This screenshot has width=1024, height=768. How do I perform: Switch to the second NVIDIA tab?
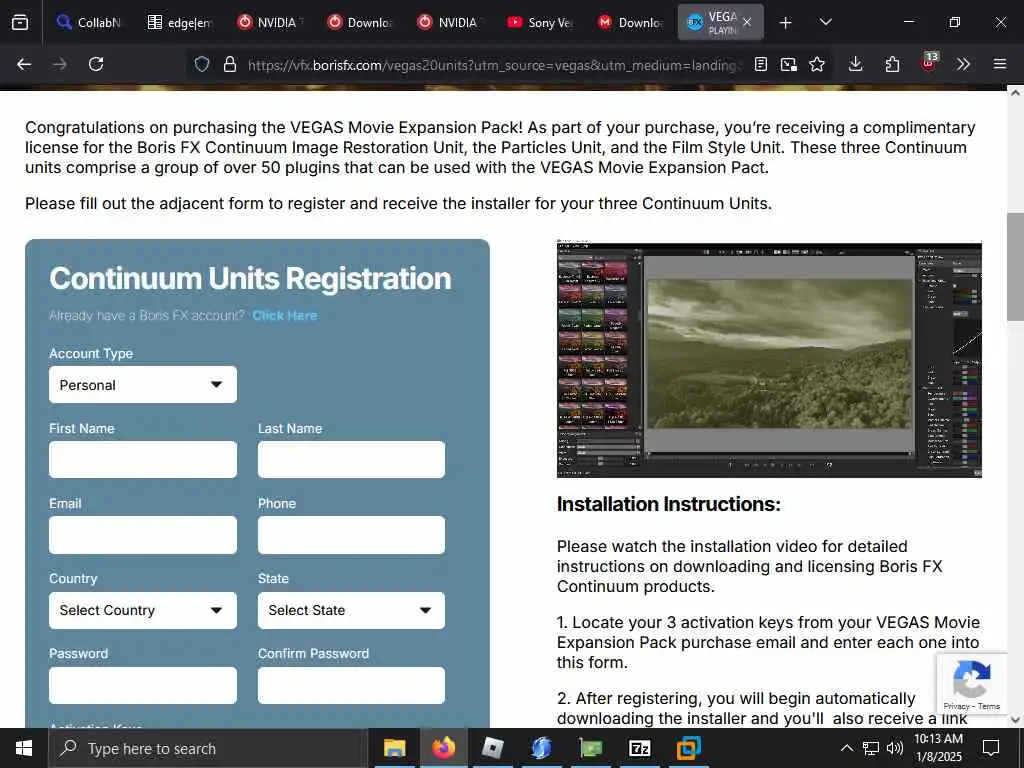449,22
